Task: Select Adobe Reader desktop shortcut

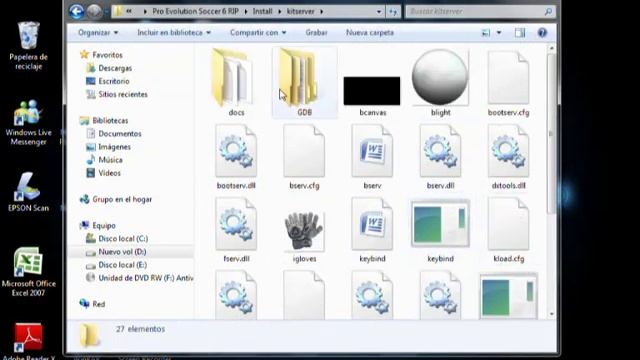Action: coord(28,341)
